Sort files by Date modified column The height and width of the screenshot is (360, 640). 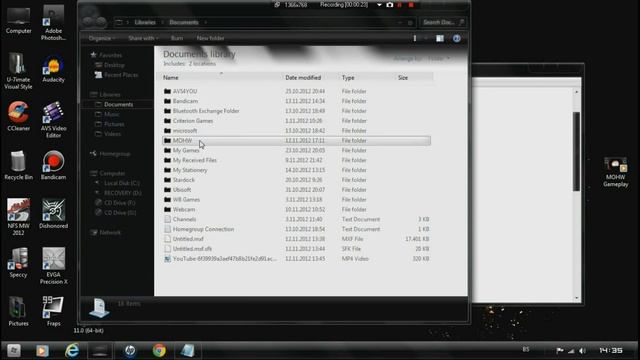(x=303, y=78)
